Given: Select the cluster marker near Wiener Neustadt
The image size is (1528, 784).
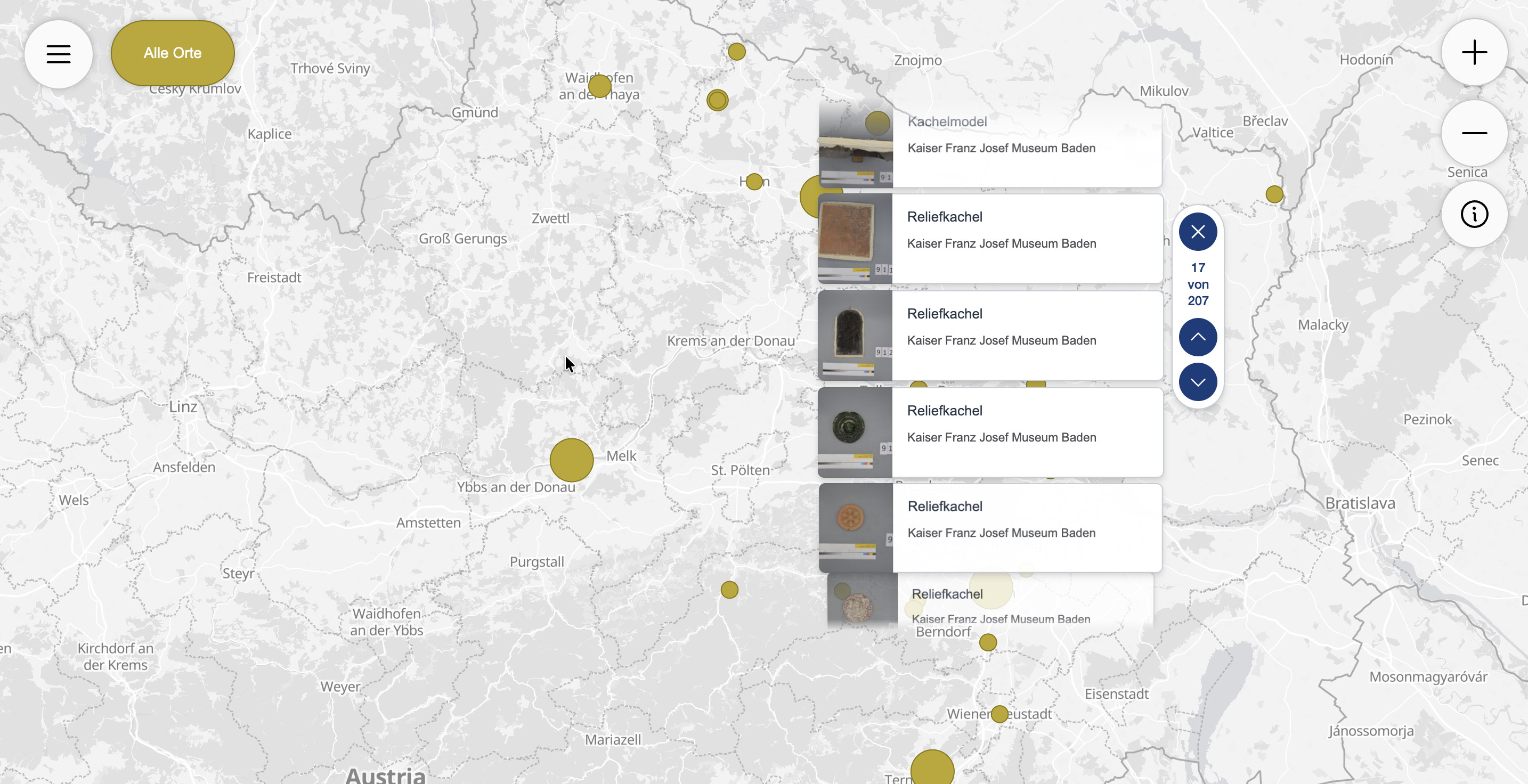Looking at the screenshot, I should [999, 715].
